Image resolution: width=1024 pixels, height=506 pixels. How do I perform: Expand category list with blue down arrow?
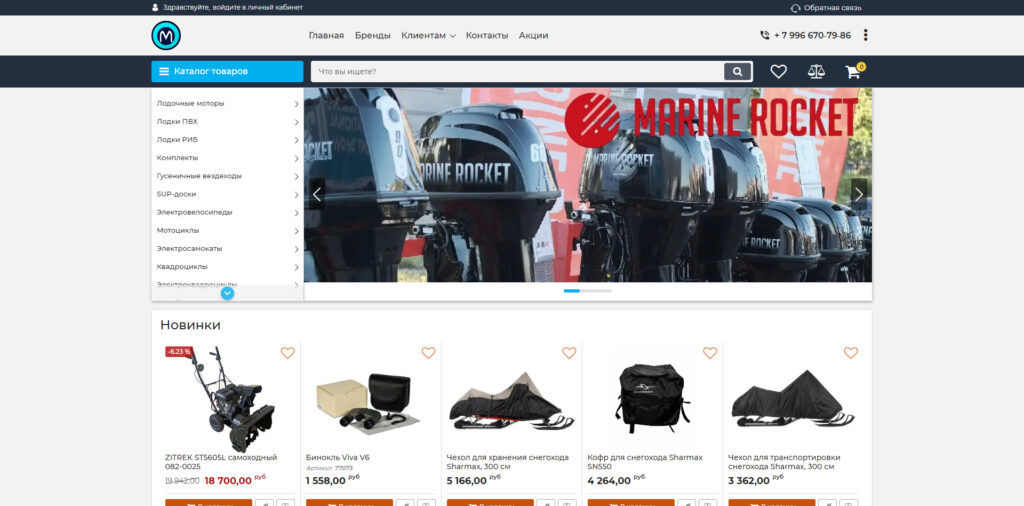(x=227, y=293)
